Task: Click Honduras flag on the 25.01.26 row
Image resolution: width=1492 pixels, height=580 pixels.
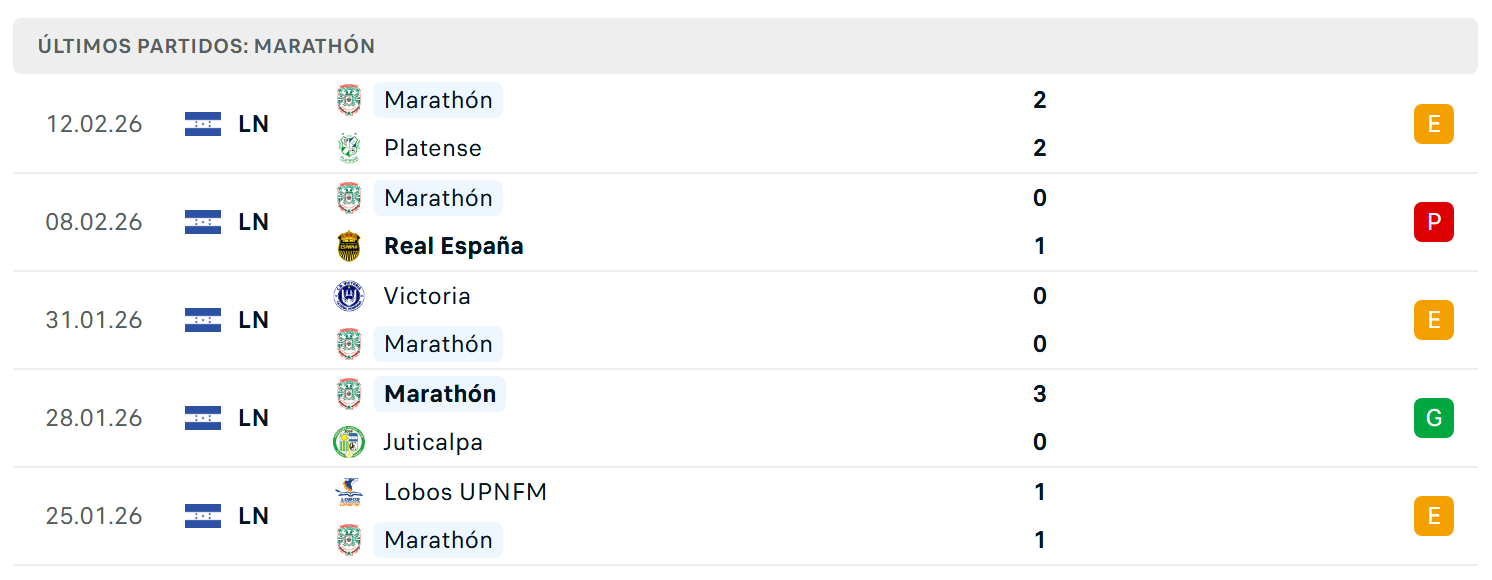Action: tap(203, 516)
